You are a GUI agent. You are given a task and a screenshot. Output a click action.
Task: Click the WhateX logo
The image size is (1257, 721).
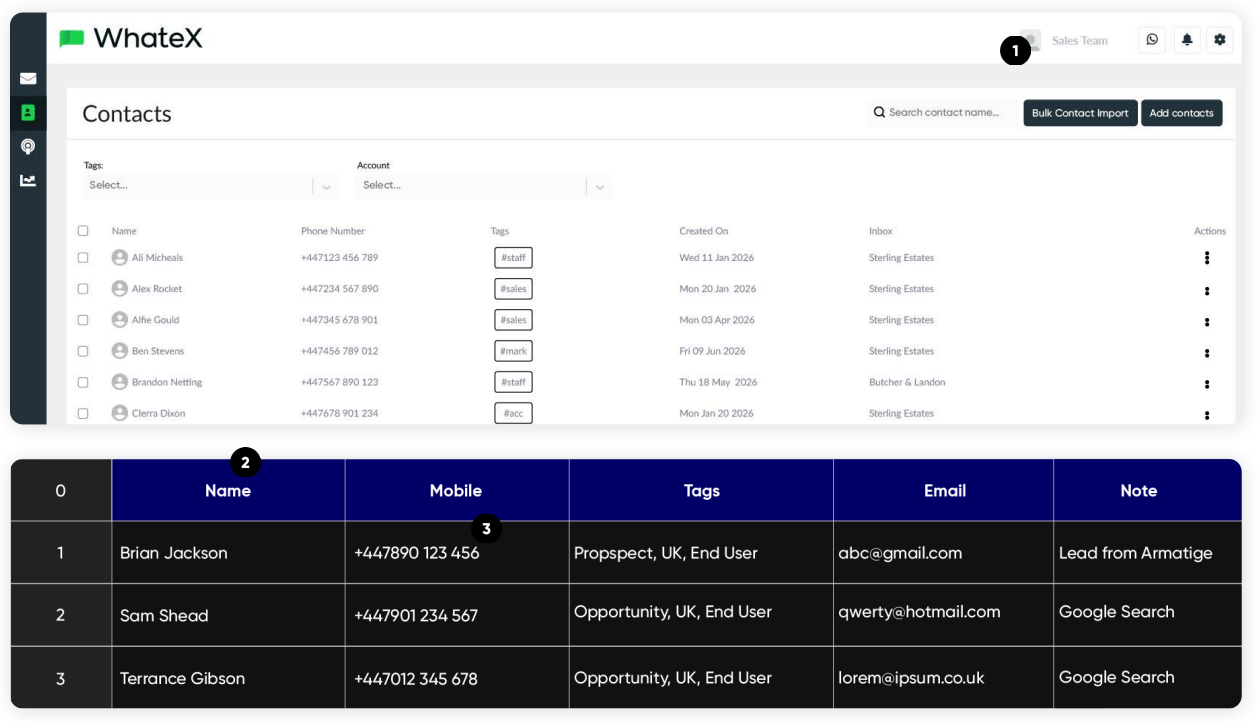(x=131, y=38)
